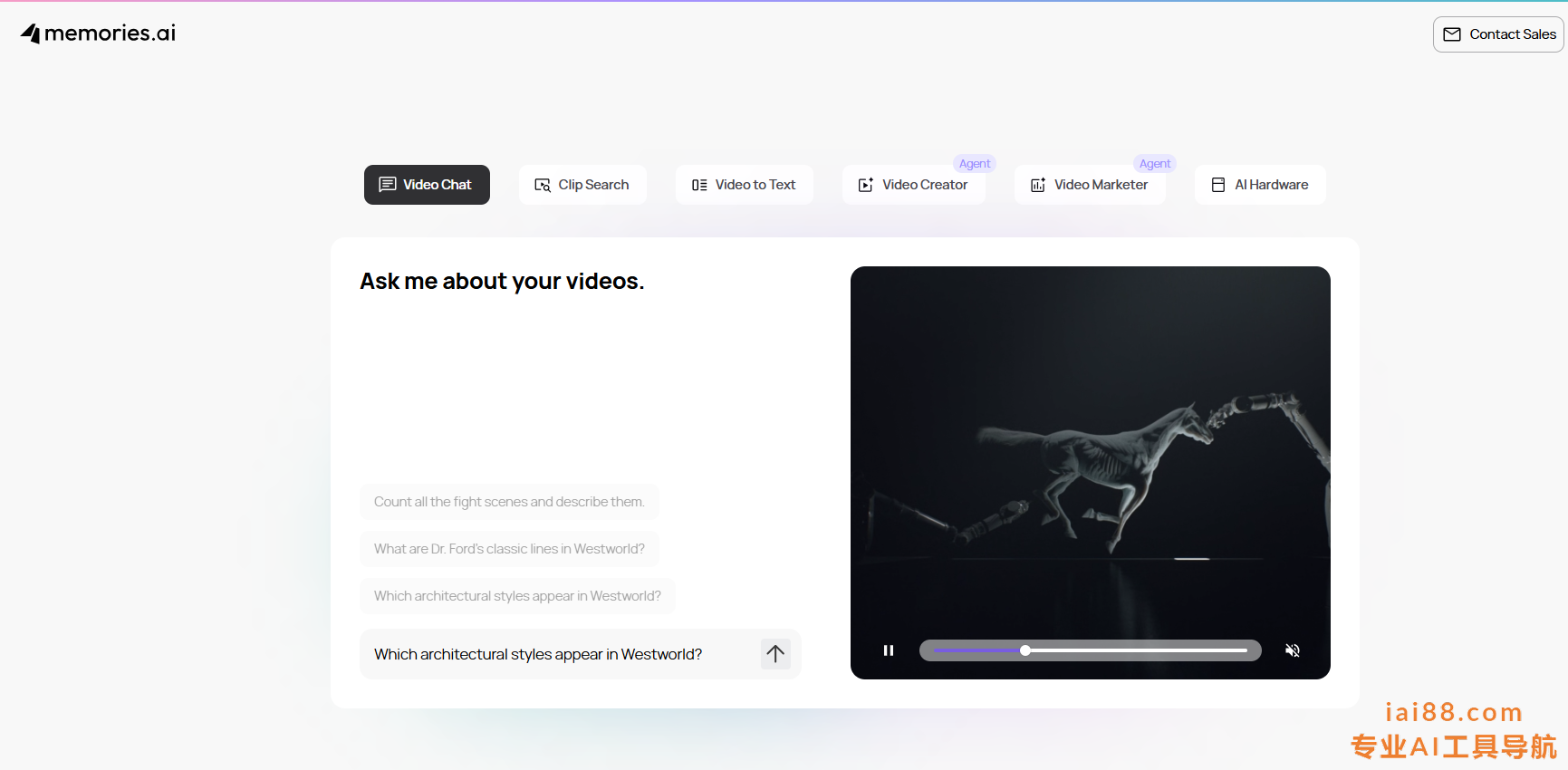Click the 'Ask me about your videos.' heading
The image size is (1568, 770).
point(502,282)
